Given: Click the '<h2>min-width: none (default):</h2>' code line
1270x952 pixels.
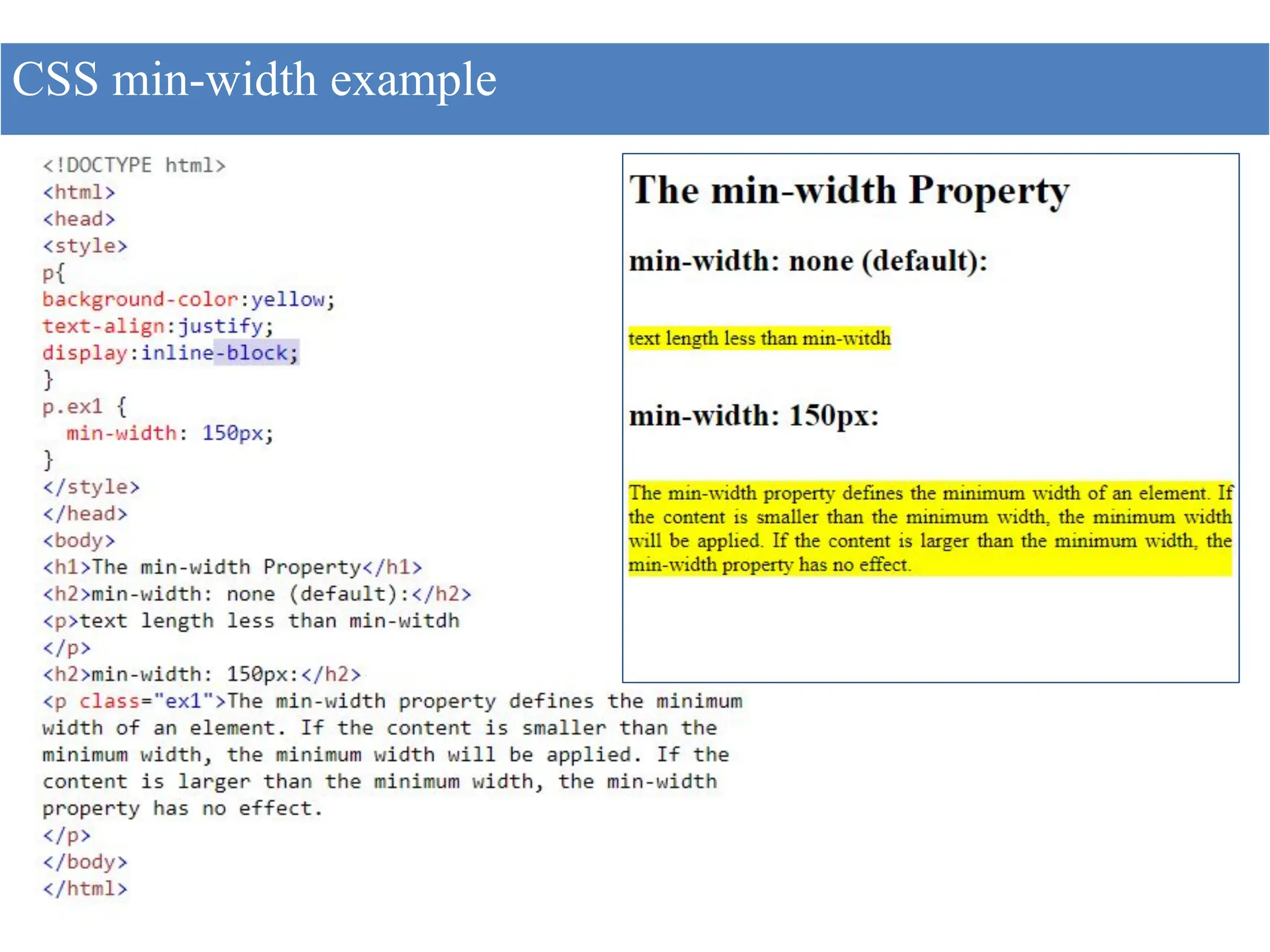Looking at the screenshot, I should [257, 594].
